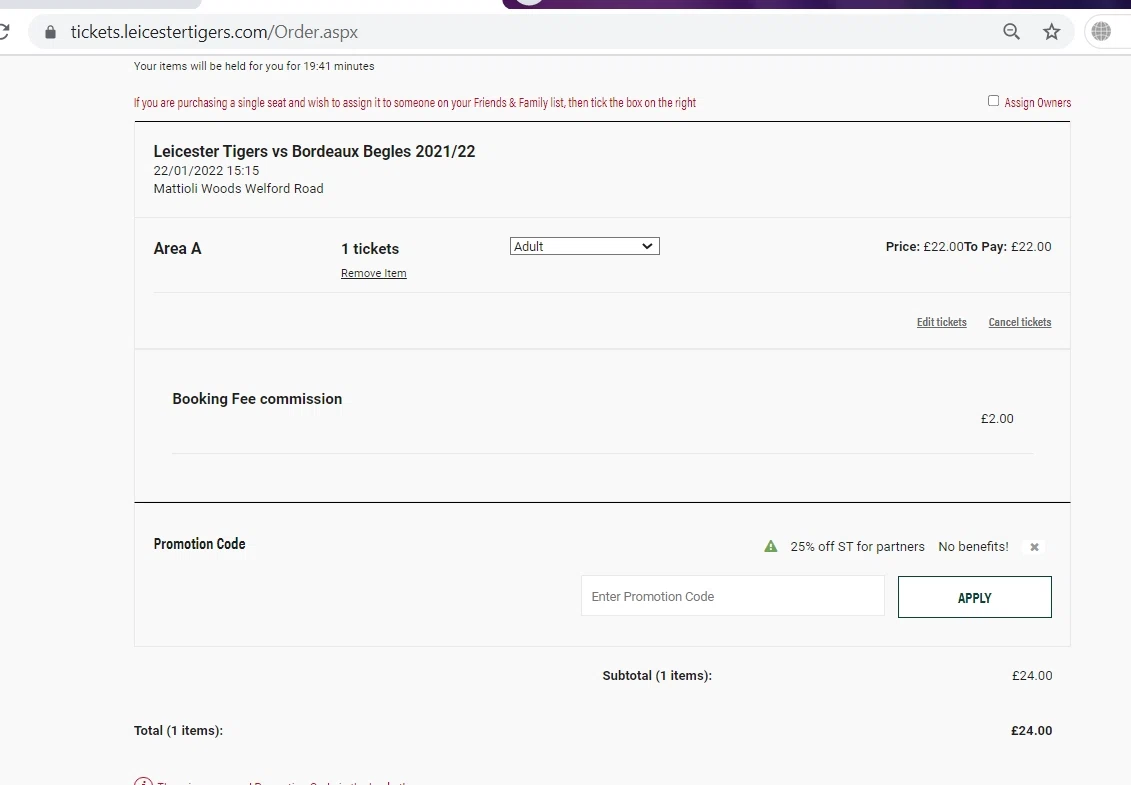Image resolution: width=1131 pixels, height=785 pixels.
Task: Click the Area A label
Action: (x=177, y=248)
